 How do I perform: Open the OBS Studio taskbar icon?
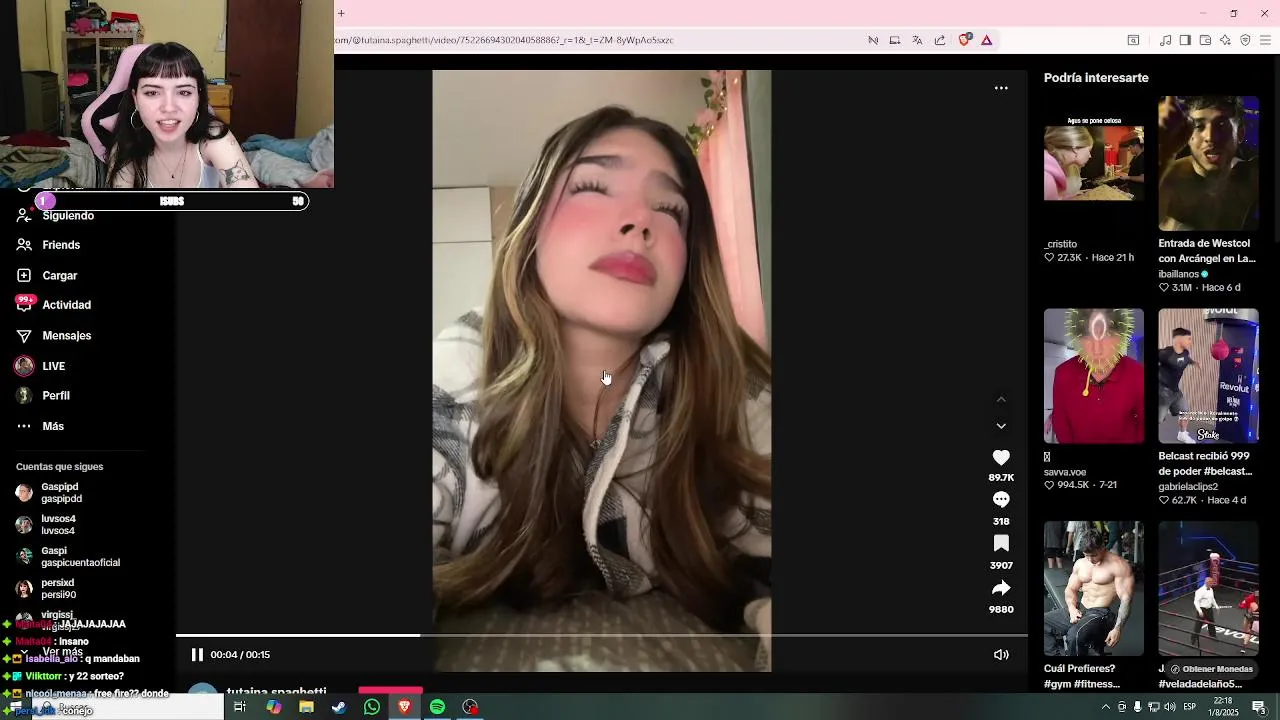click(470, 707)
